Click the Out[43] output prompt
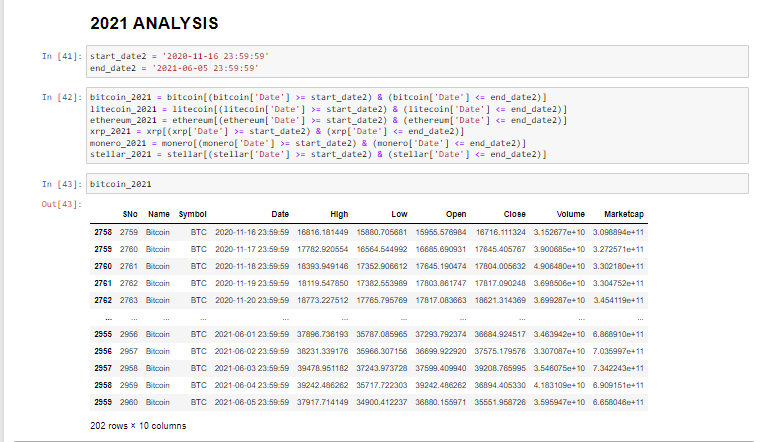 (61, 204)
